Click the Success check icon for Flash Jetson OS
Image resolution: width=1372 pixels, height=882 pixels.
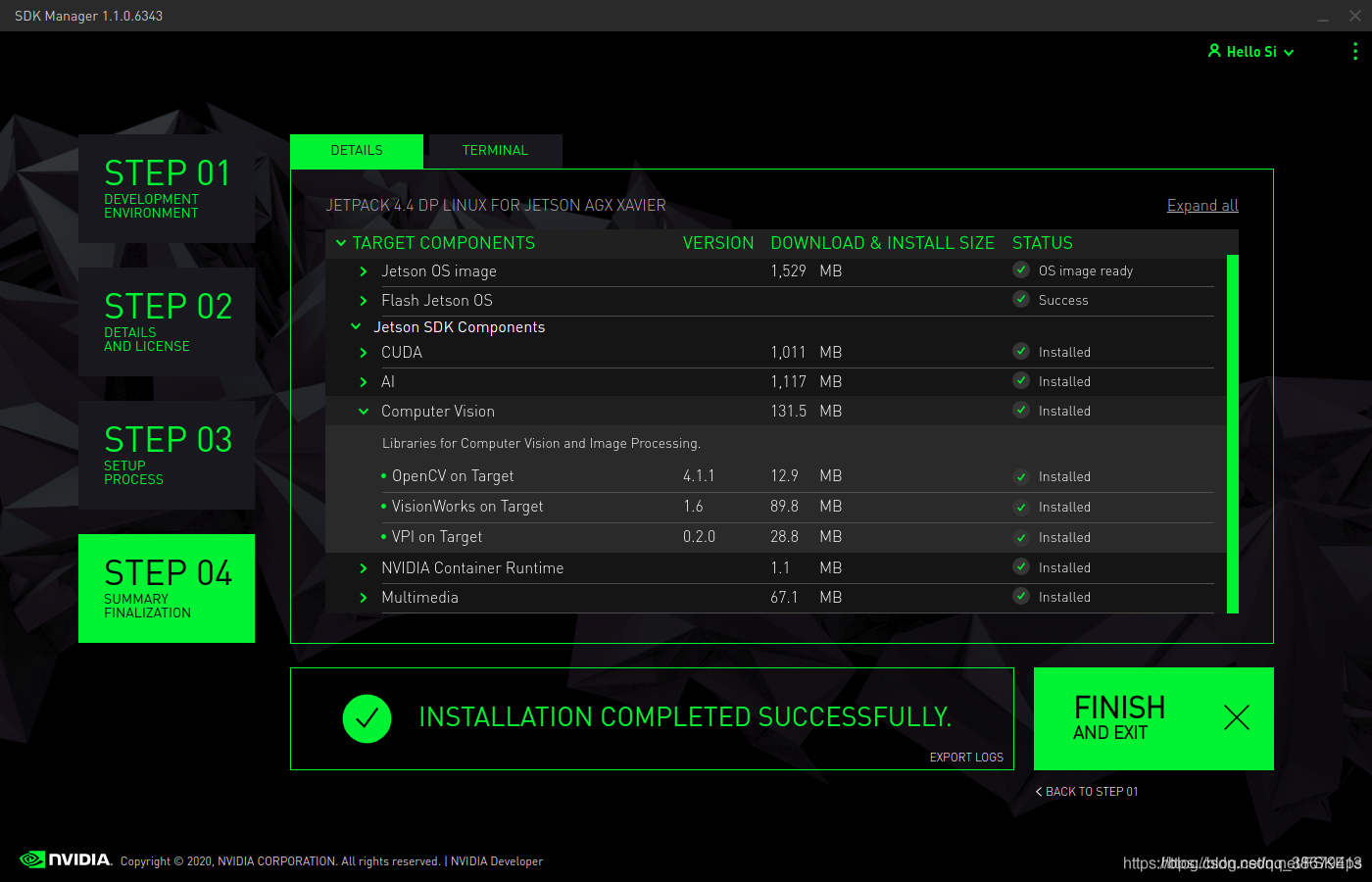coord(1021,300)
